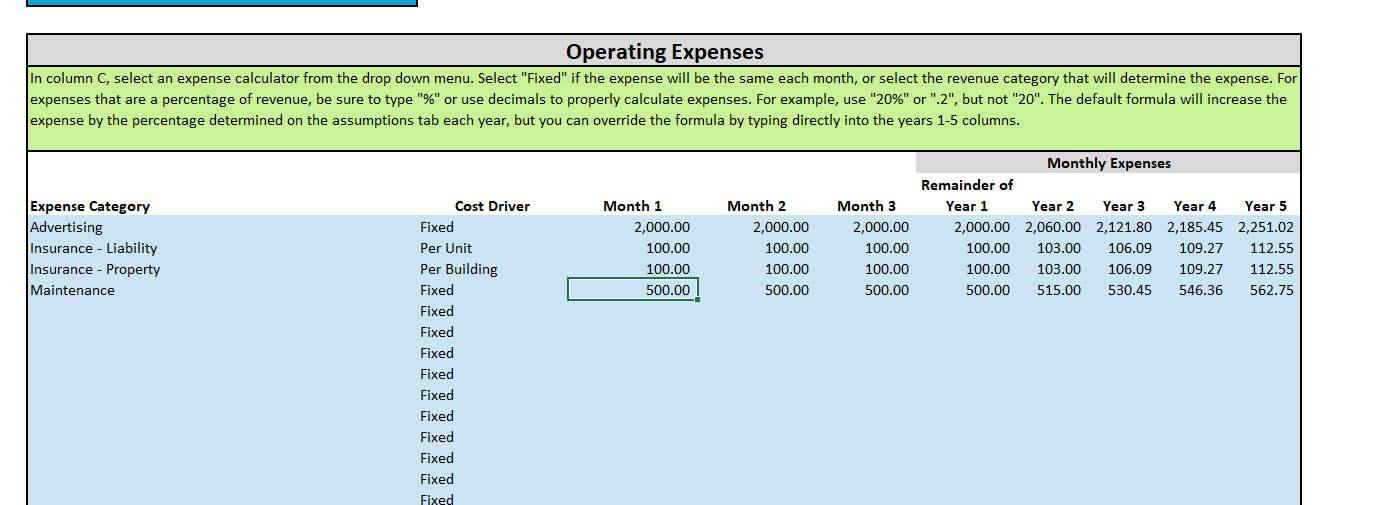Click the Remainder of Year 1 header
1399x505 pixels.
click(966, 195)
